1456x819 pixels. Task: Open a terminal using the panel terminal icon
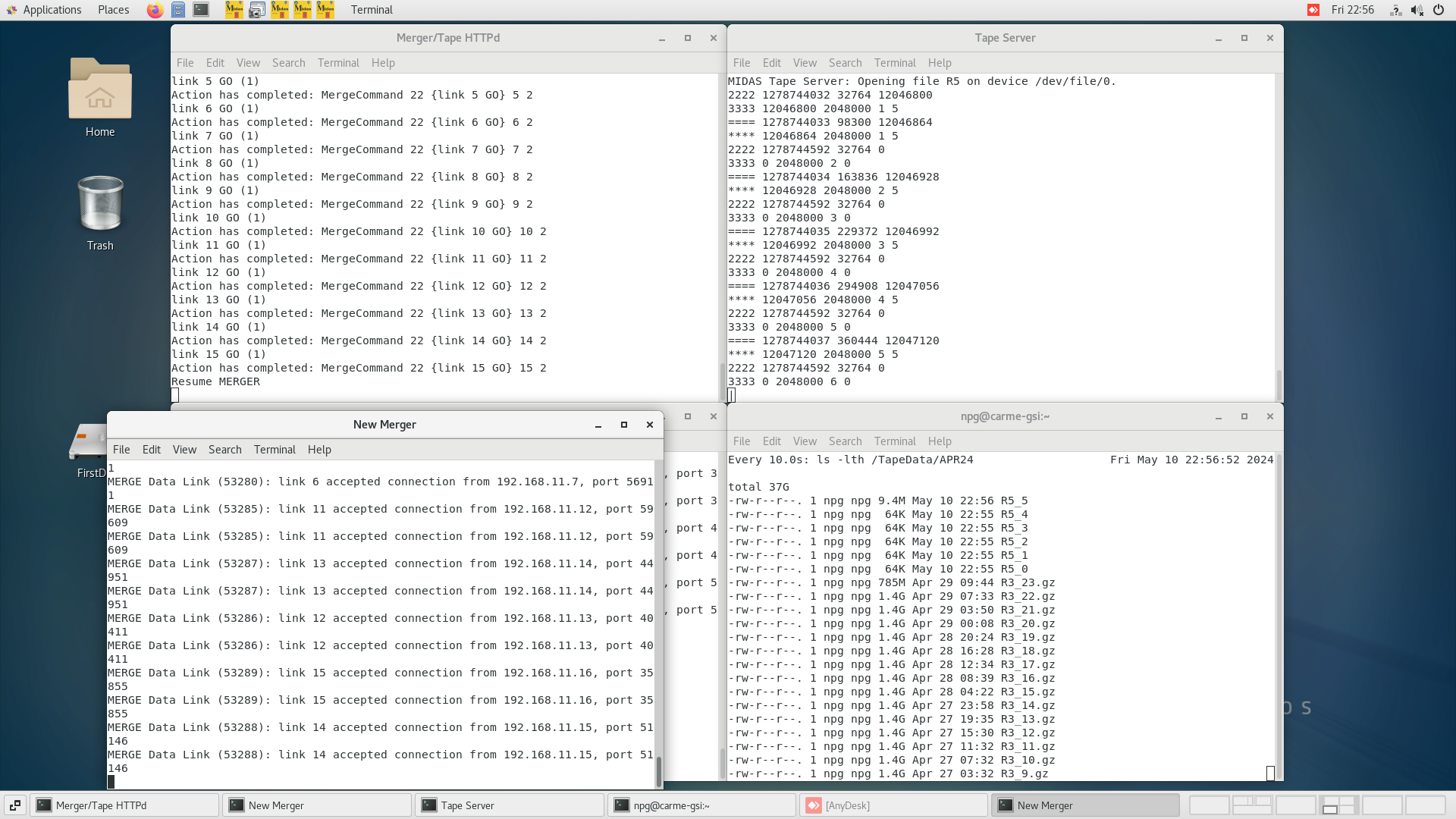pos(200,10)
